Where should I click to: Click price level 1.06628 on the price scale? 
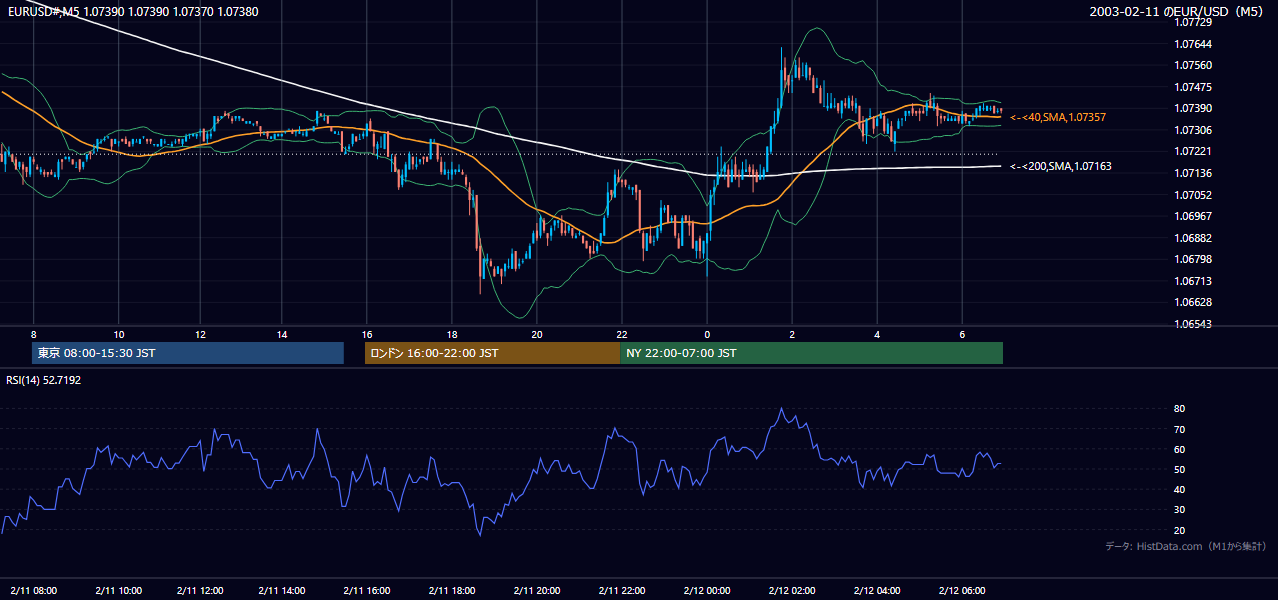1193,302
